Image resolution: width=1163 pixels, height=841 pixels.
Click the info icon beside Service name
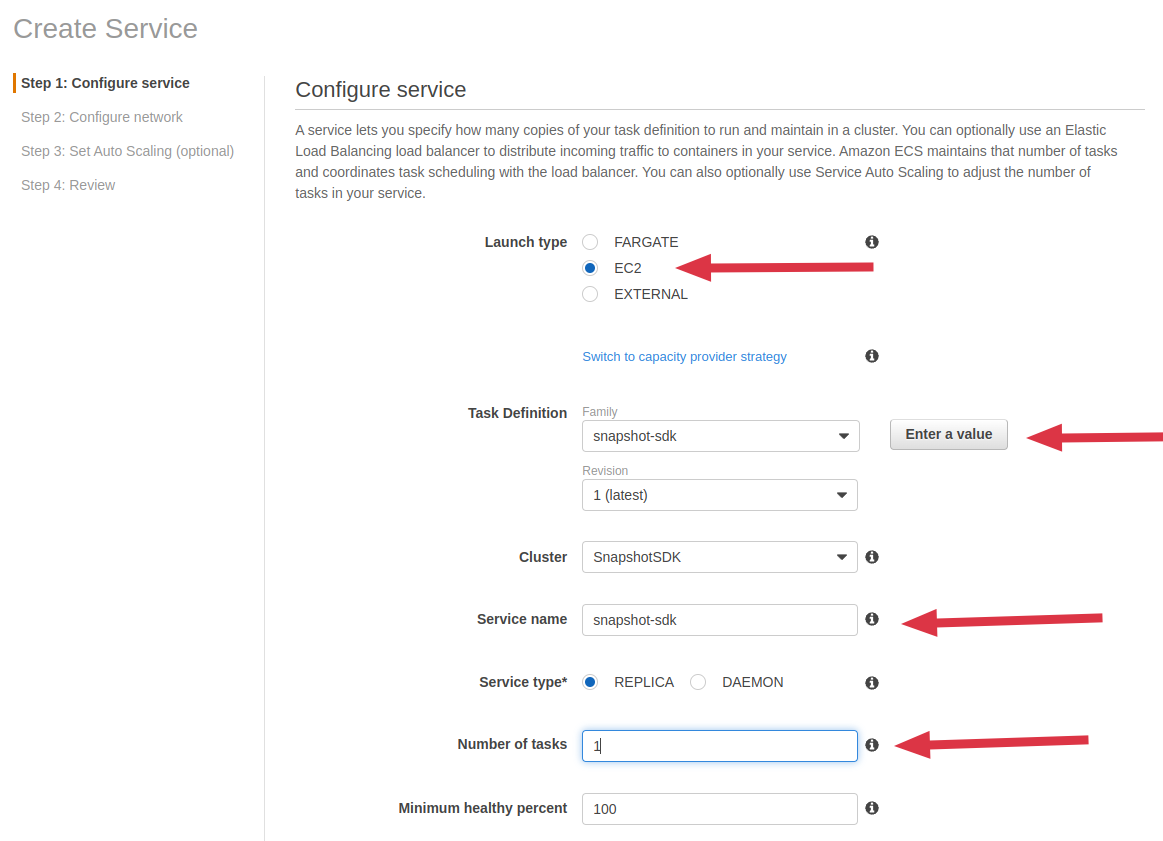(872, 619)
